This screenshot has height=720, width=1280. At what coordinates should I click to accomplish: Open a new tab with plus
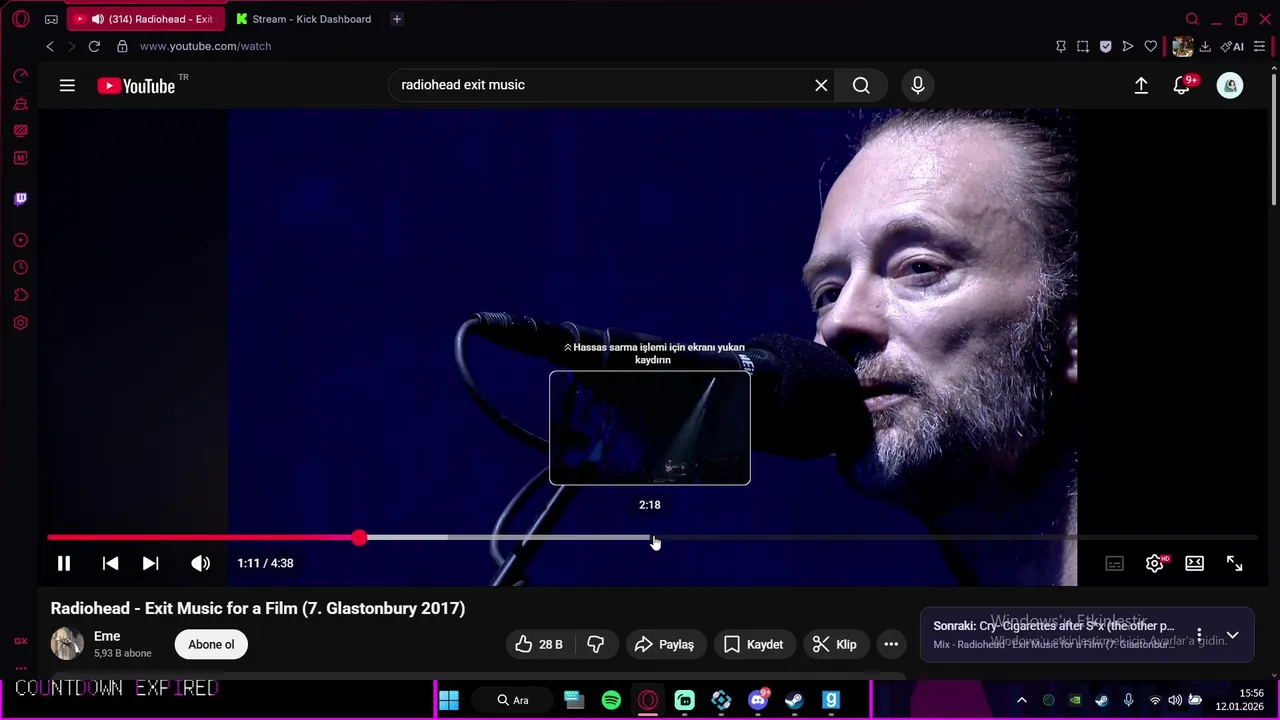coord(396,19)
